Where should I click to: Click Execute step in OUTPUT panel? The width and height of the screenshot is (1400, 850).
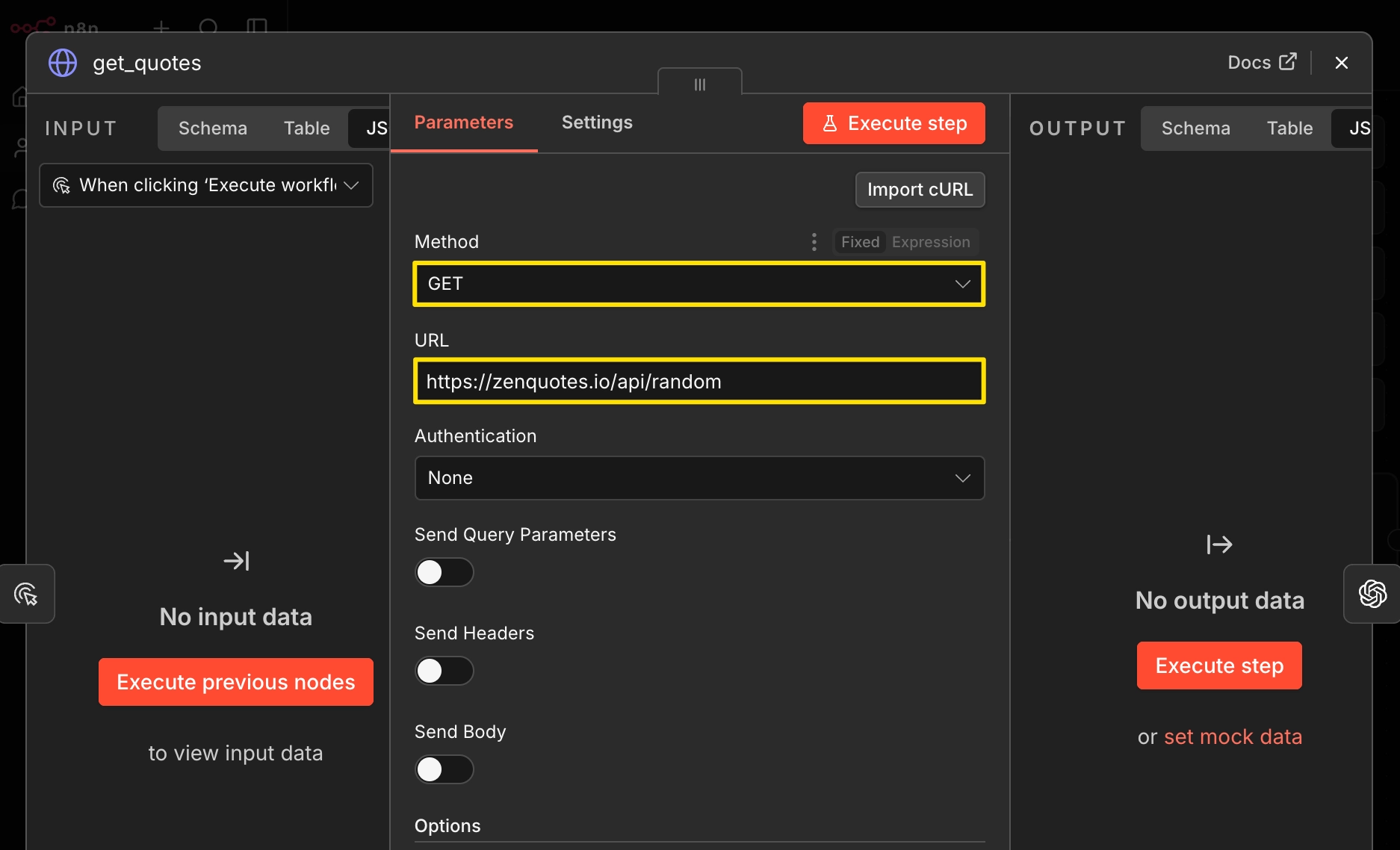pyautogui.click(x=1219, y=666)
